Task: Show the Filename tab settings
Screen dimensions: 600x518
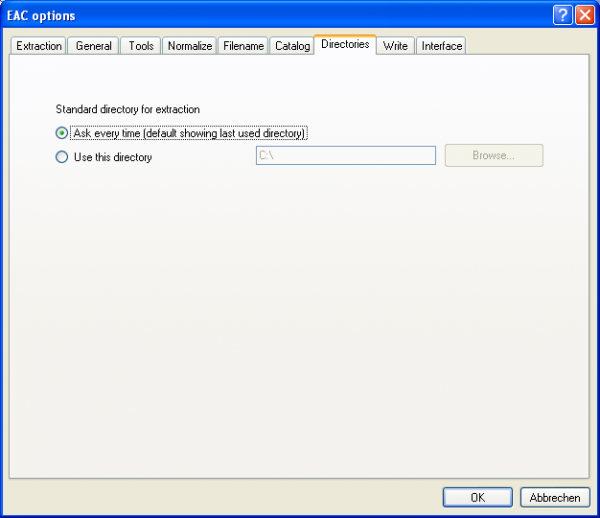Action: [x=243, y=46]
